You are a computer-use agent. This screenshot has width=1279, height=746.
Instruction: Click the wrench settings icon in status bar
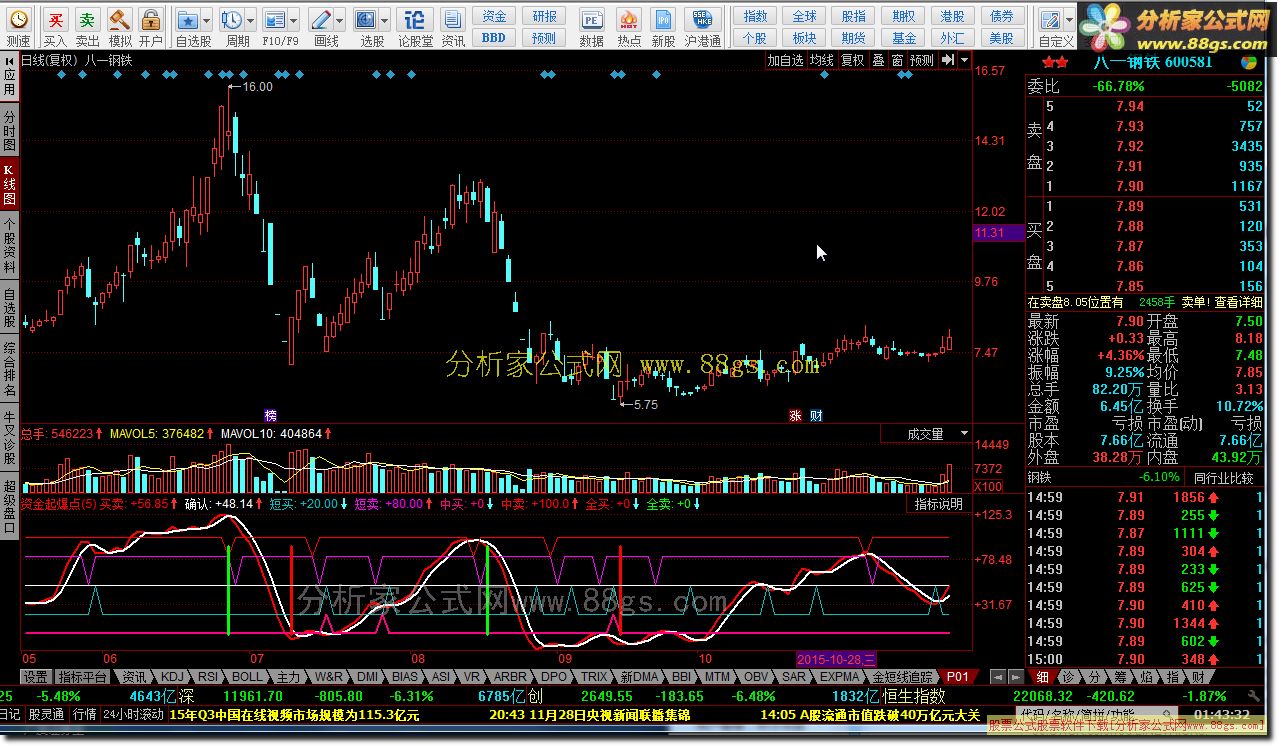(x=1254, y=695)
